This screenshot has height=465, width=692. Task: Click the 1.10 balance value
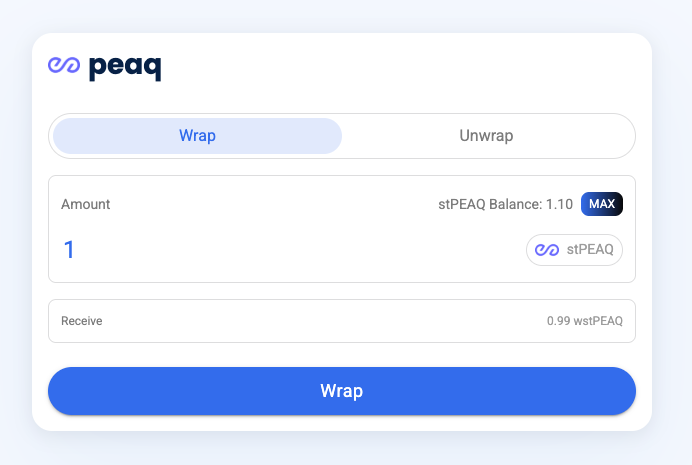(x=559, y=204)
